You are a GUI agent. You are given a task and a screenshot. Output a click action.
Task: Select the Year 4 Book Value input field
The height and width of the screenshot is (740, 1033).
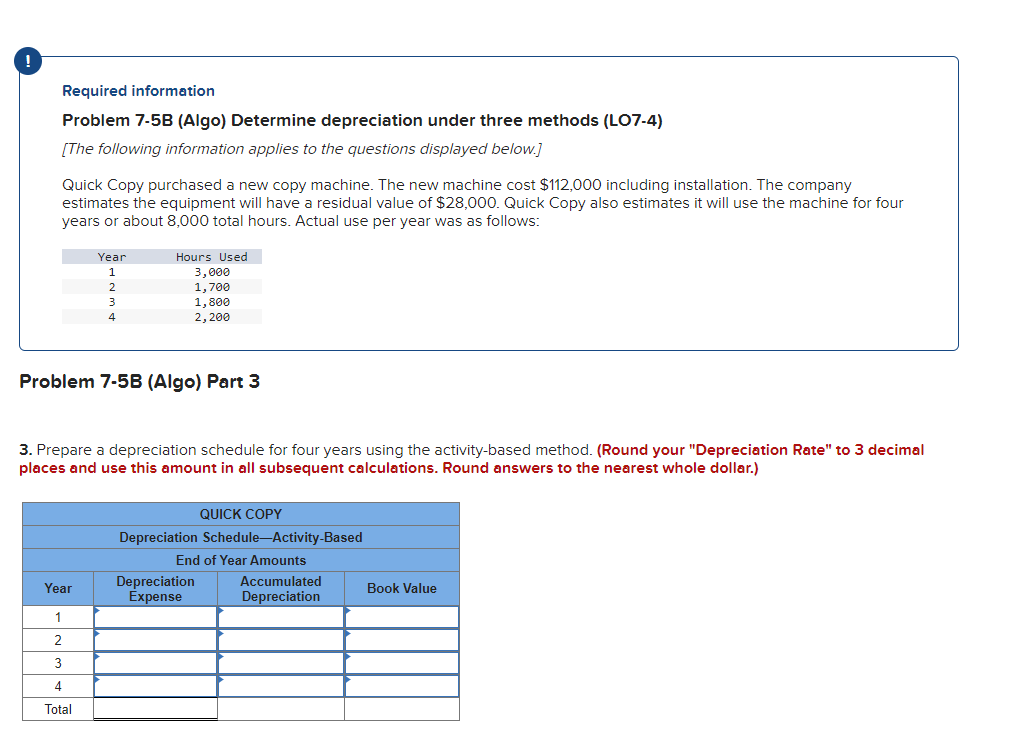[401, 686]
